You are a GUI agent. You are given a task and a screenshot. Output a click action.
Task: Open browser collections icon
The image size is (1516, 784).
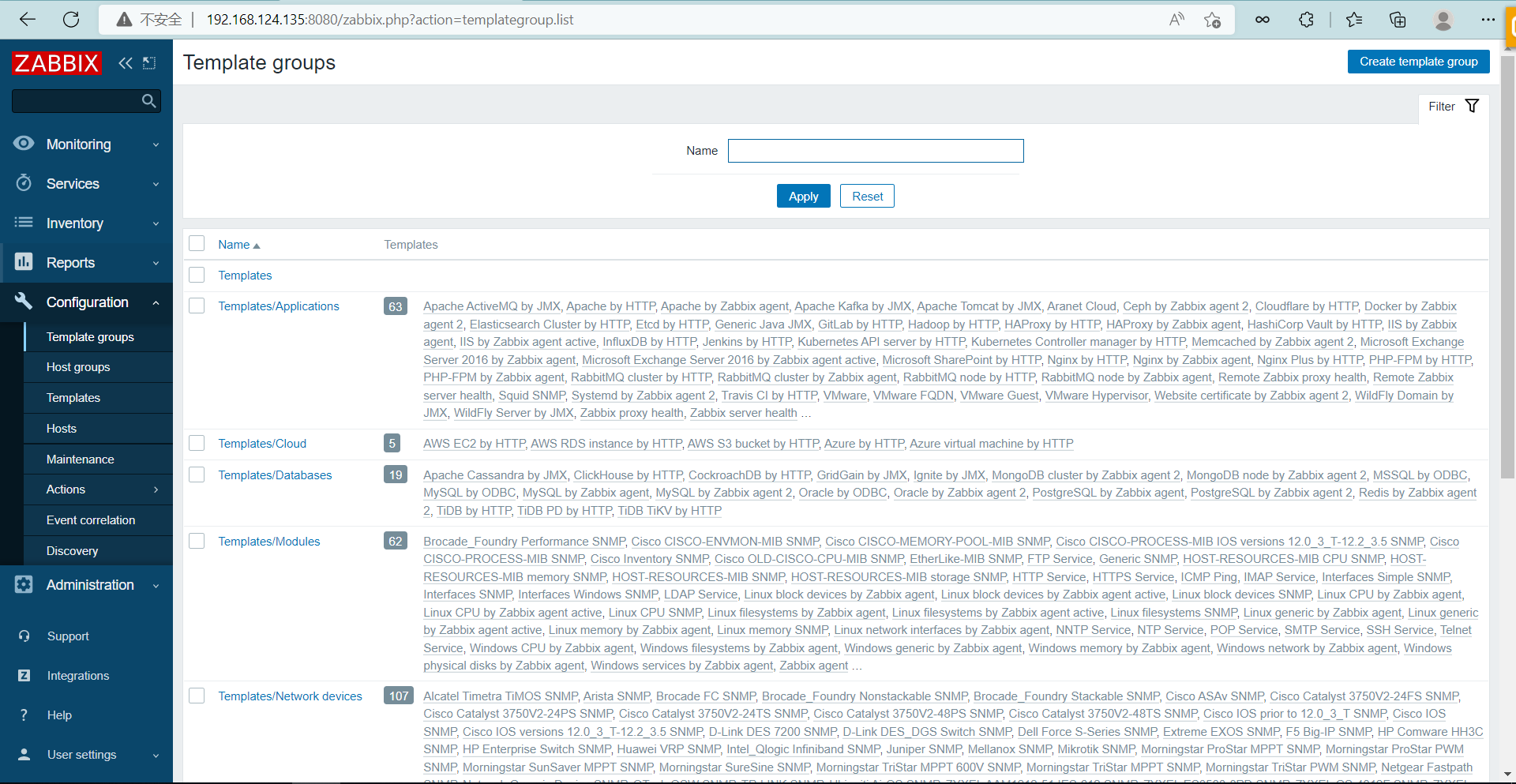pos(1398,20)
